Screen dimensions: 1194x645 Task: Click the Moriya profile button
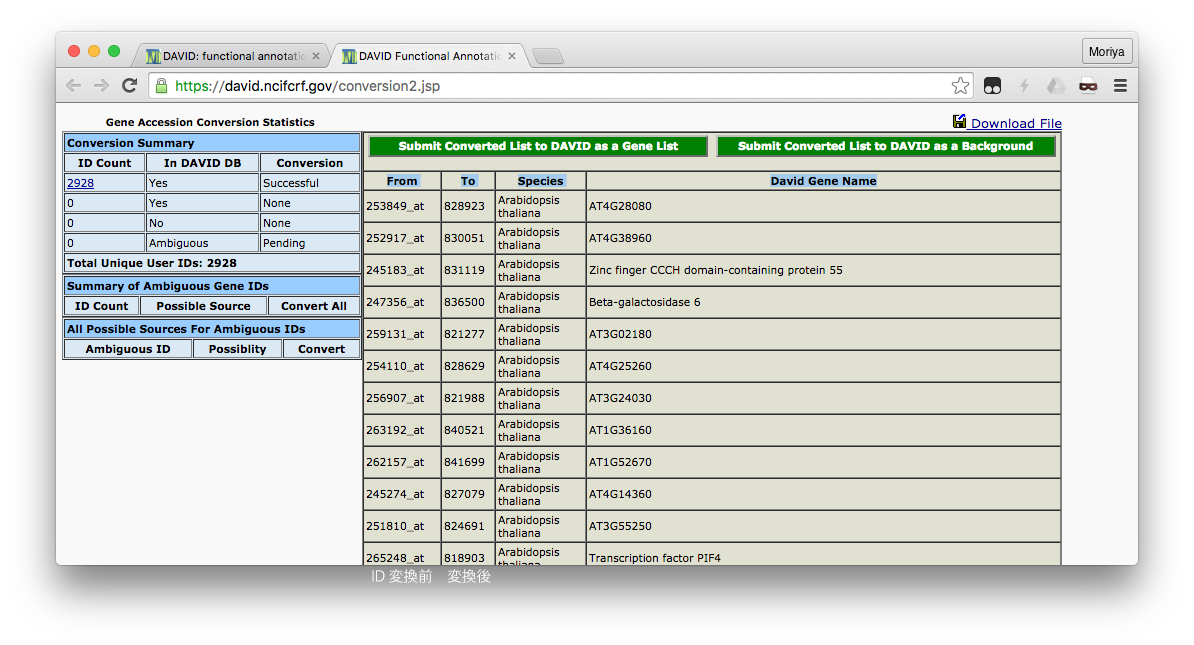point(1106,52)
